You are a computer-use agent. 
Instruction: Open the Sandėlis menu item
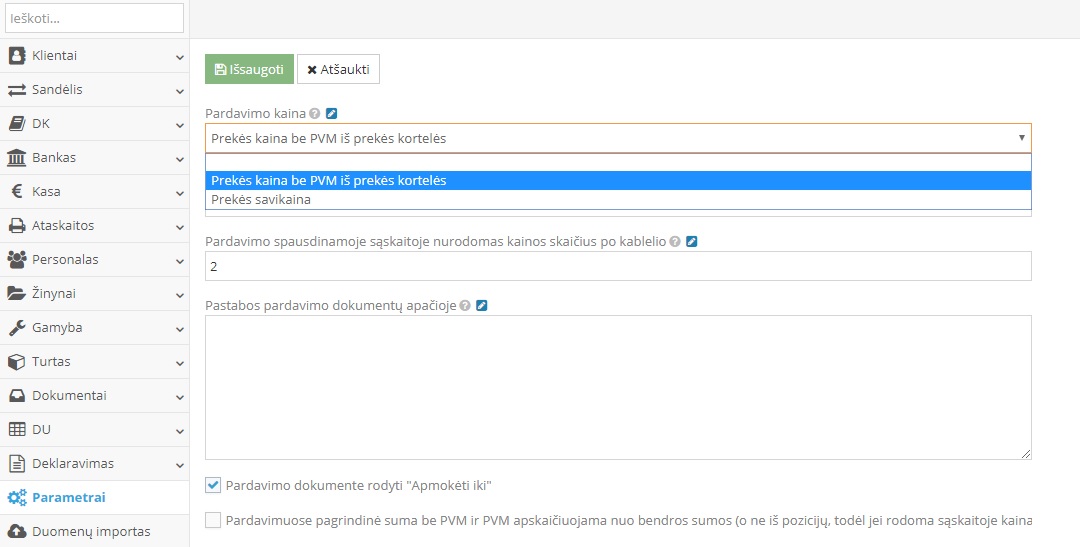click(57, 90)
